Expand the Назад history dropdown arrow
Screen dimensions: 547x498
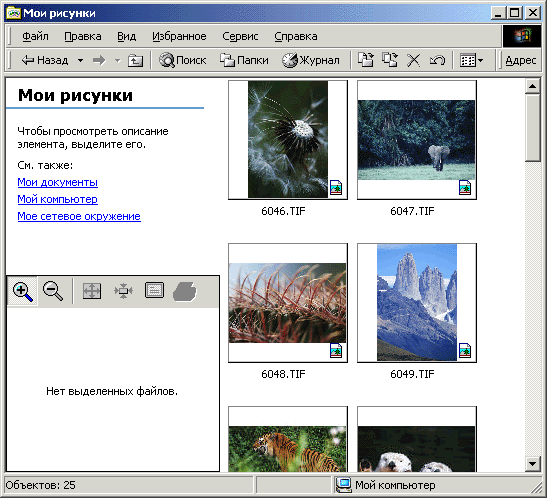pos(80,61)
